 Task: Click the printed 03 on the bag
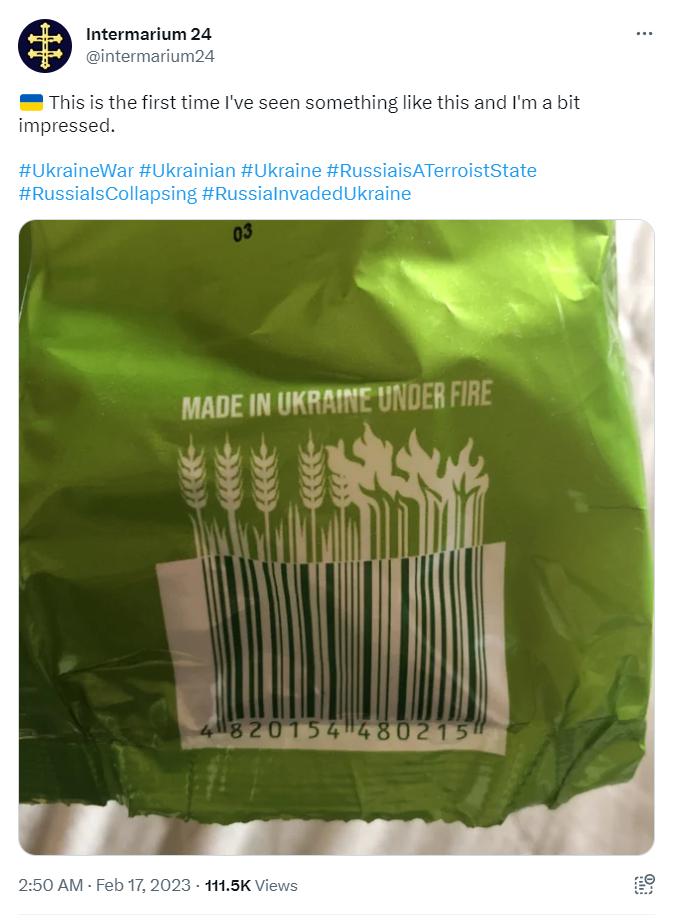coord(242,233)
